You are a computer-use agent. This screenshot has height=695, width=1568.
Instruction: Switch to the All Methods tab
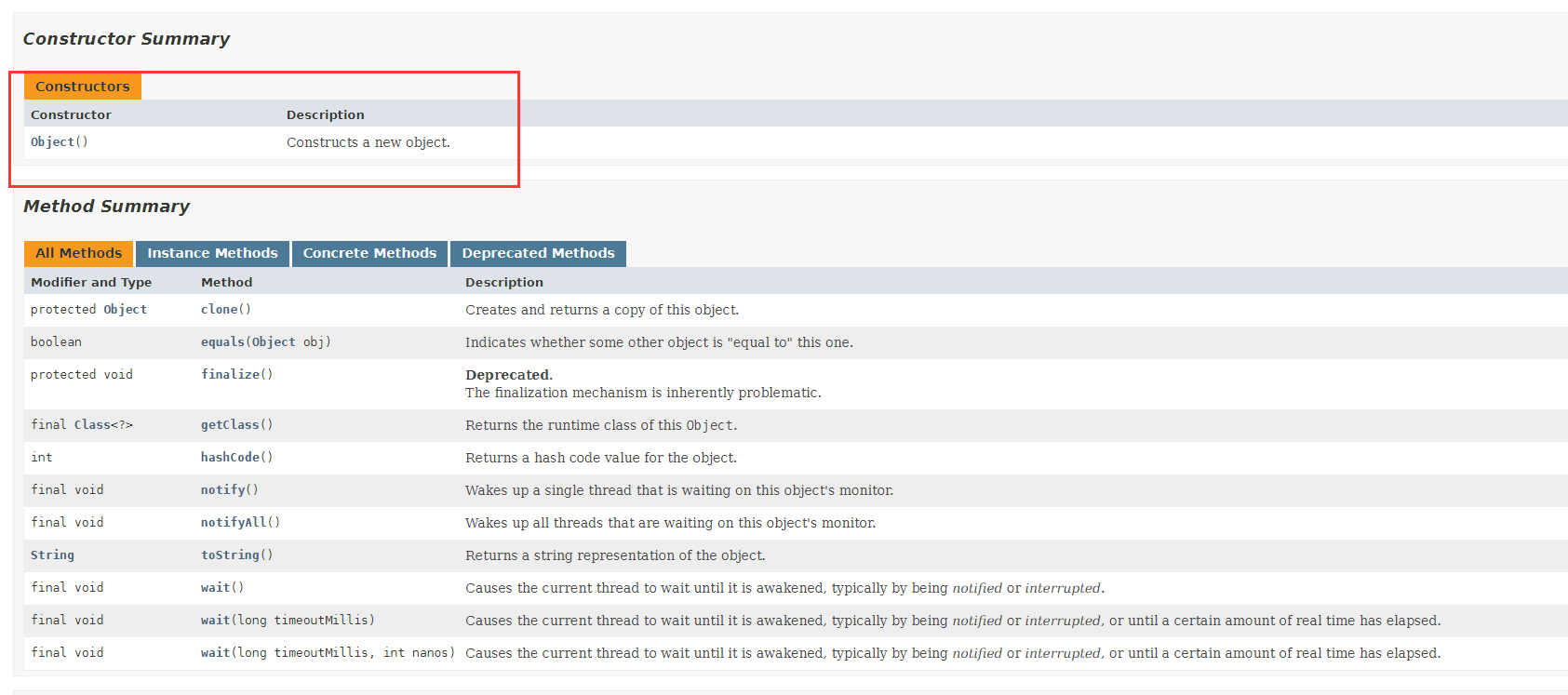(x=78, y=253)
